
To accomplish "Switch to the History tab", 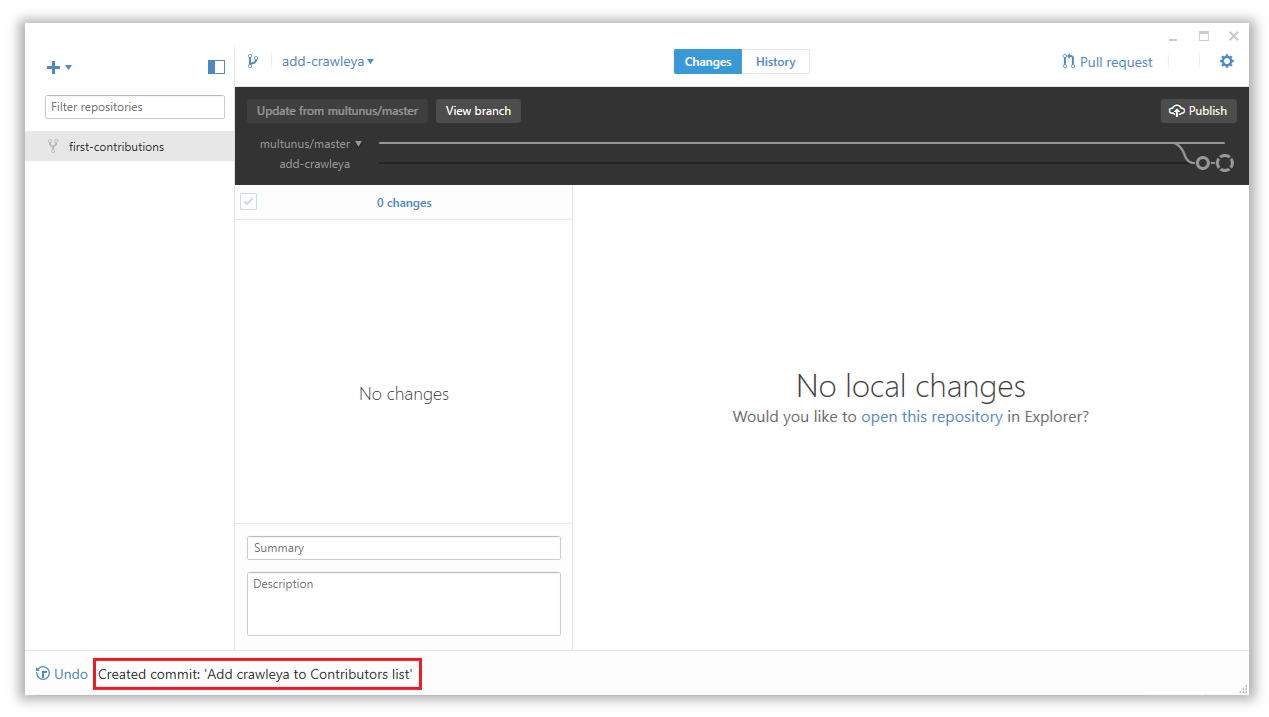I will pos(775,62).
